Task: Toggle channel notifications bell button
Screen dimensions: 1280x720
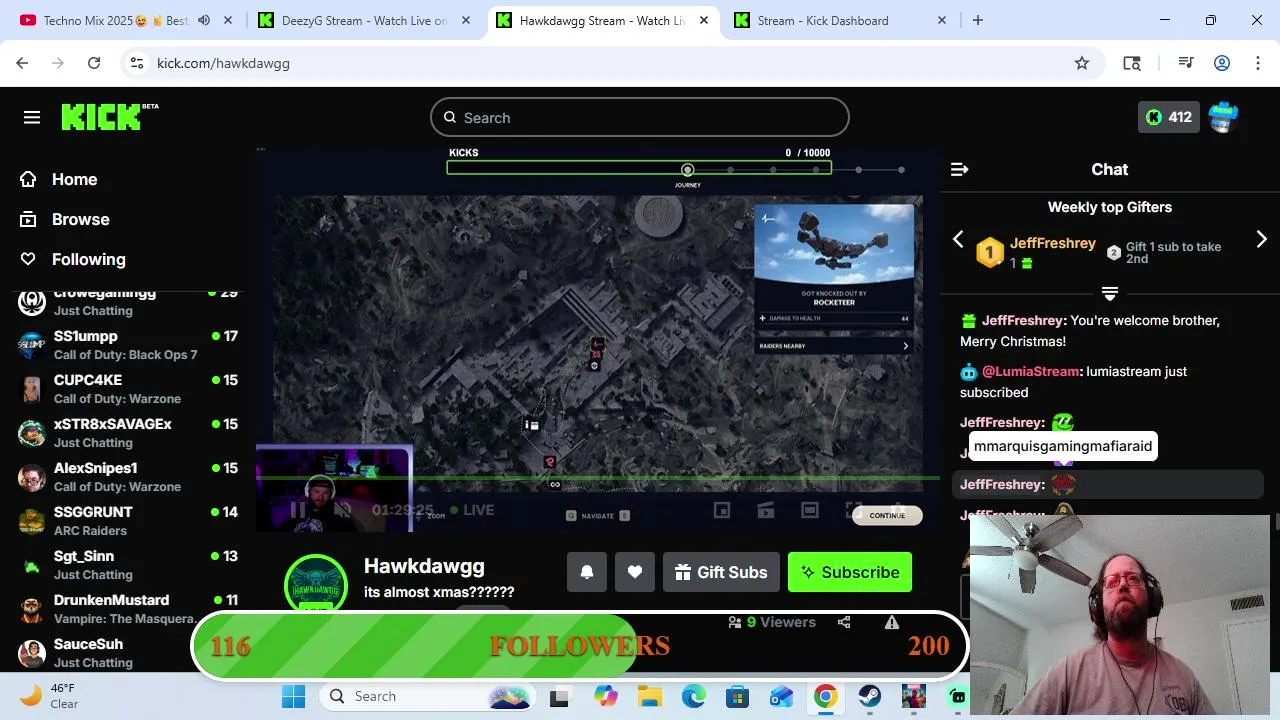Action: [x=587, y=572]
